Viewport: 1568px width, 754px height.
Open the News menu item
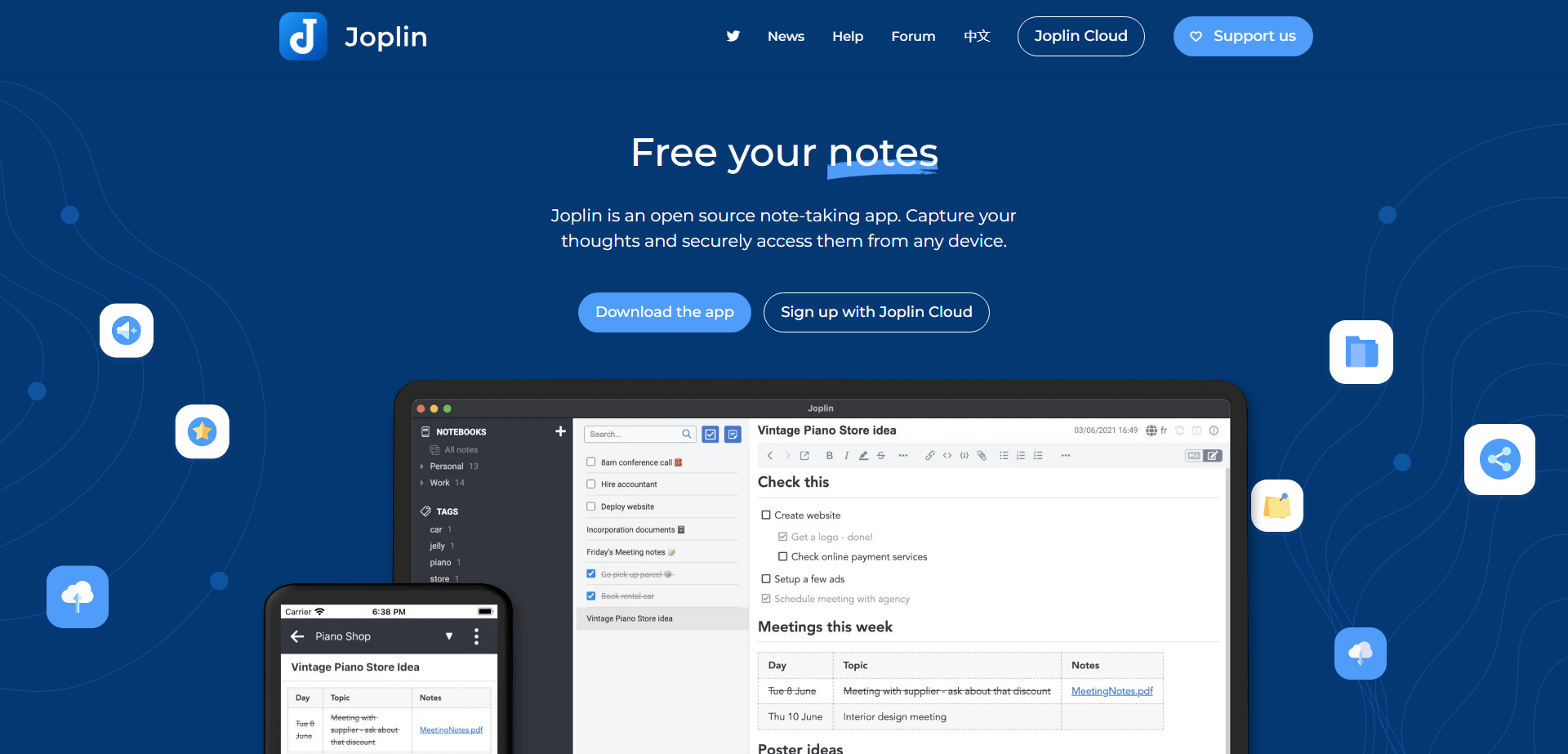[x=786, y=36]
